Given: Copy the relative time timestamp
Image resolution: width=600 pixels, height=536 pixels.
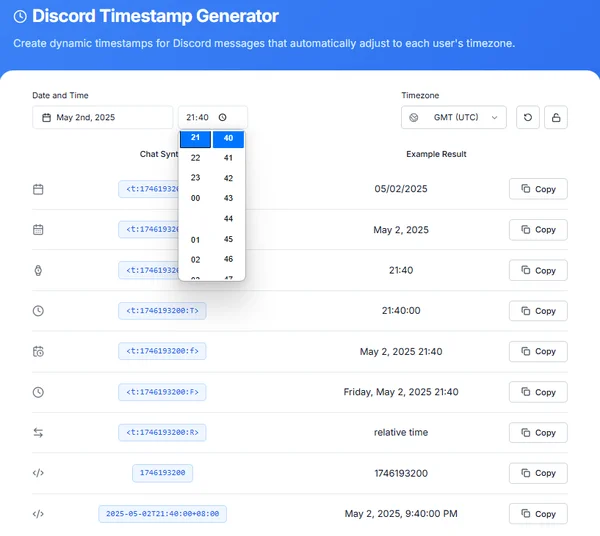Looking at the screenshot, I should pyautogui.click(x=538, y=433).
